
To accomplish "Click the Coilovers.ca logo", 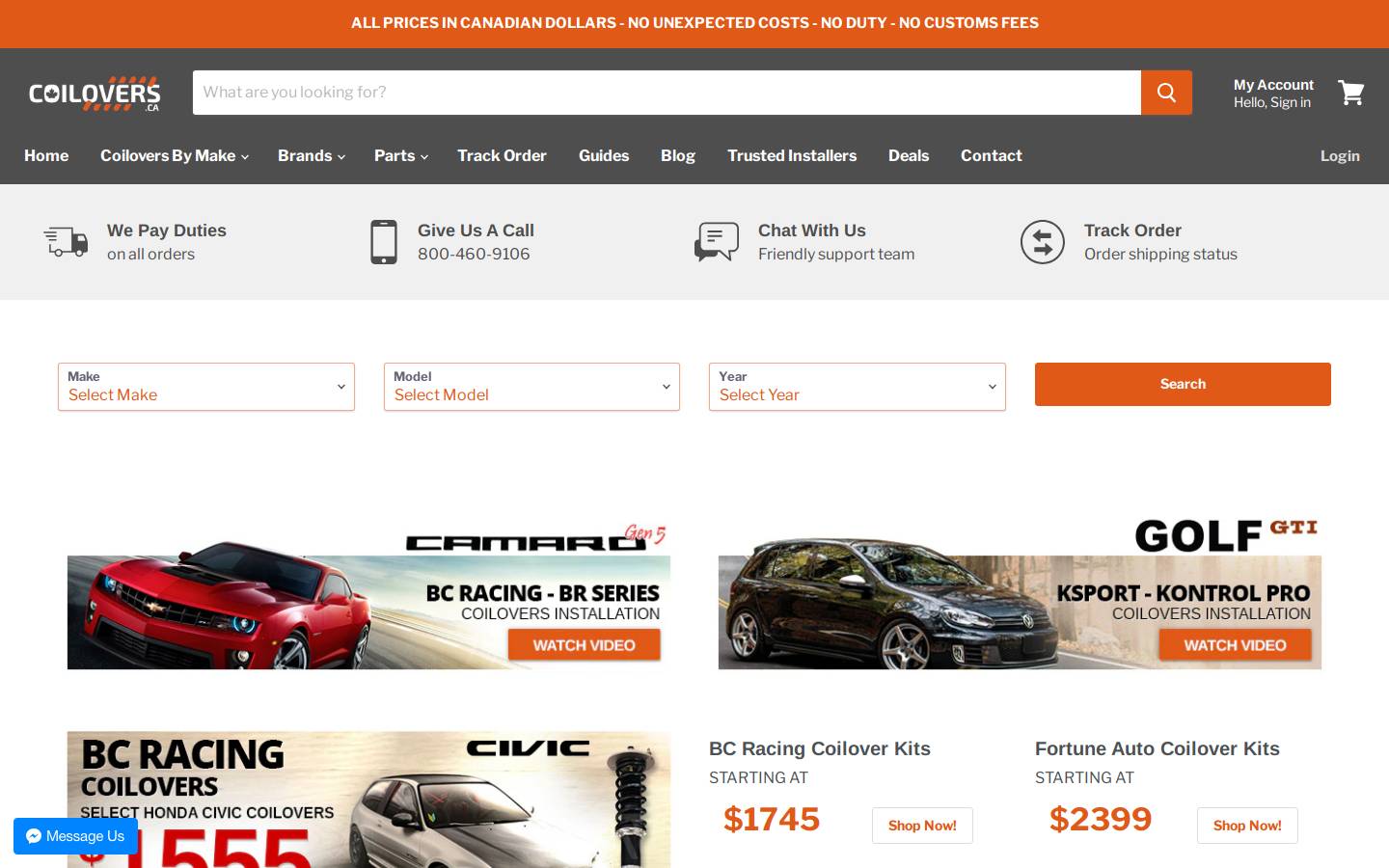I will pos(95,94).
